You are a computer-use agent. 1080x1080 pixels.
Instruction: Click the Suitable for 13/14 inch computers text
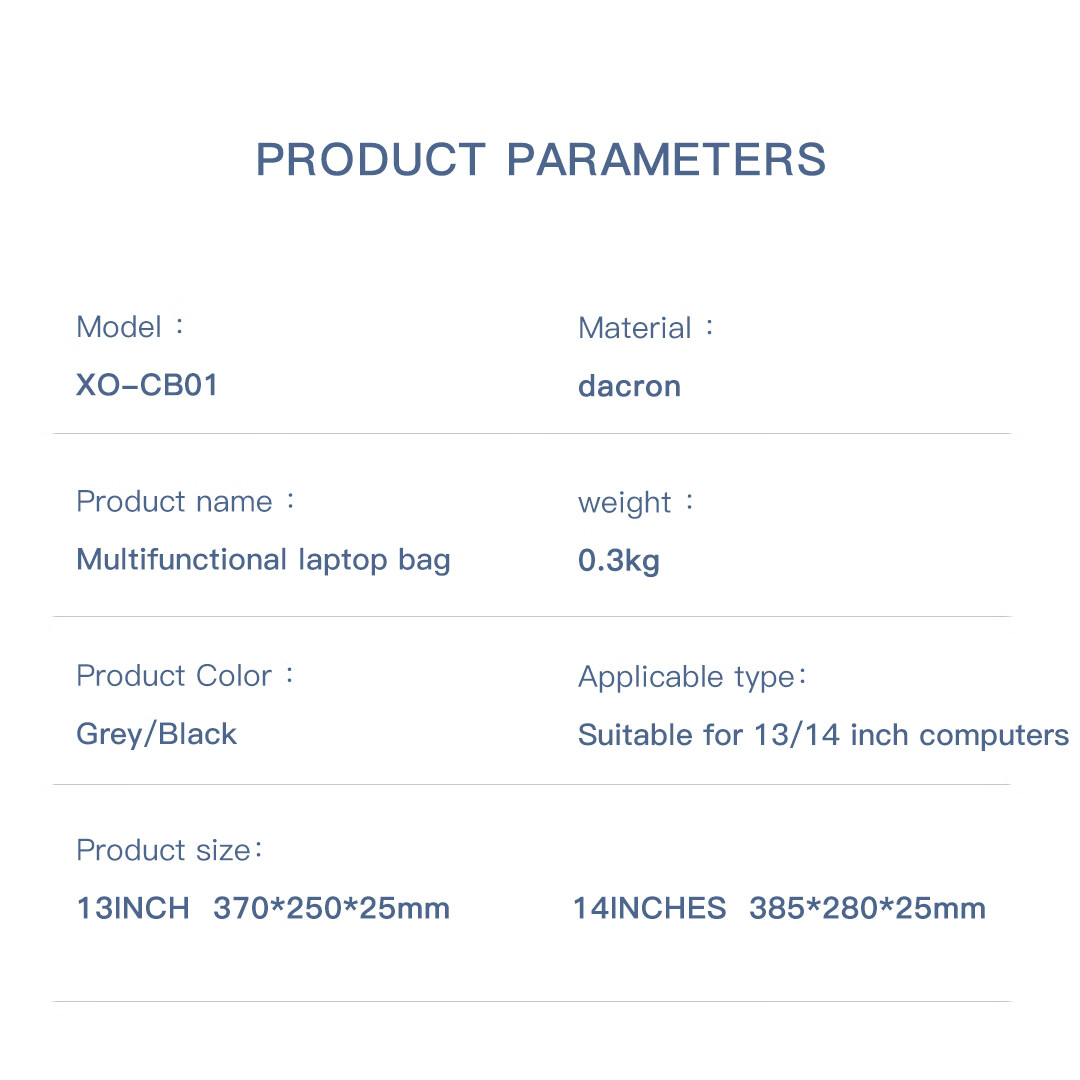click(x=823, y=735)
